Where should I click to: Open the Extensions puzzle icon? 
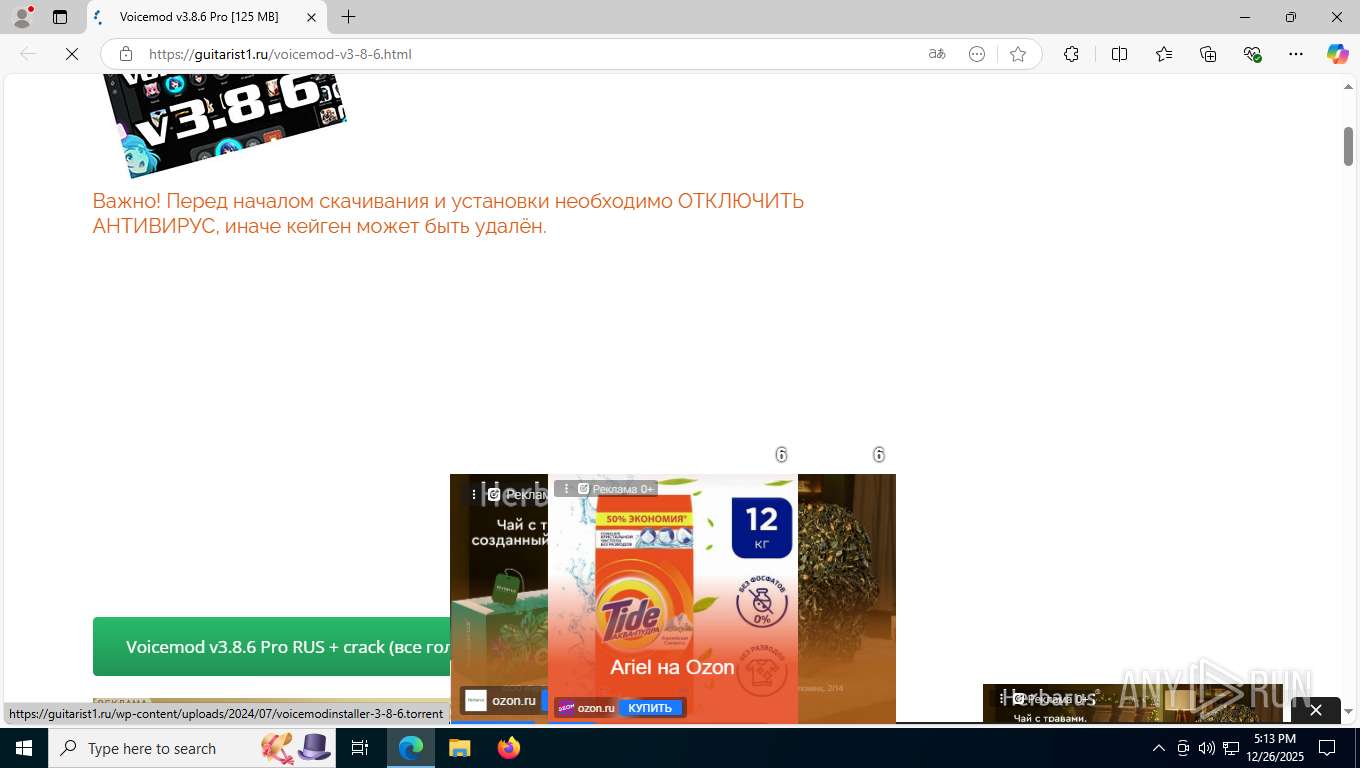[x=1071, y=54]
